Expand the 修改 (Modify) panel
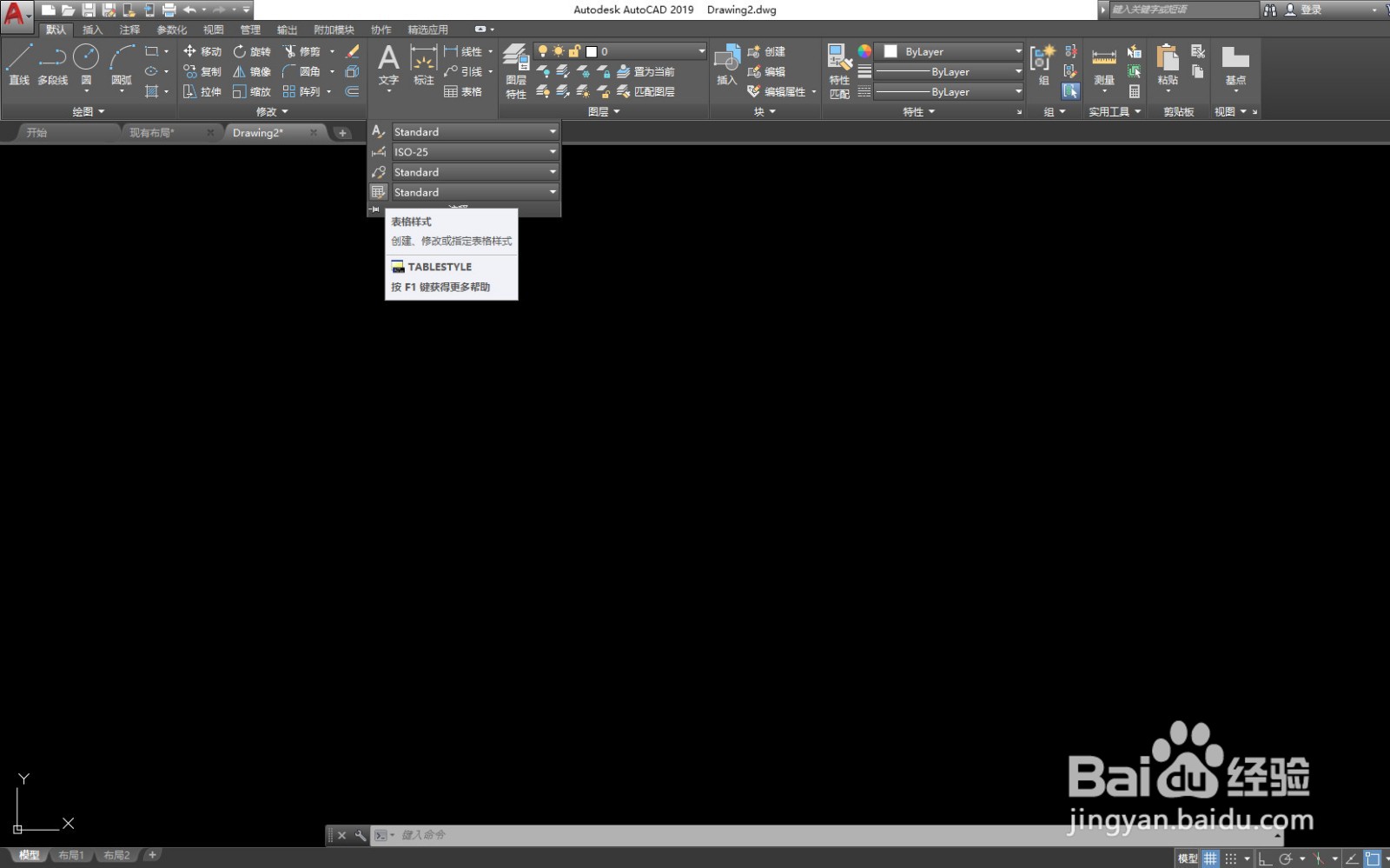Screen dimensions: 1390x868 tap(272, 111)
